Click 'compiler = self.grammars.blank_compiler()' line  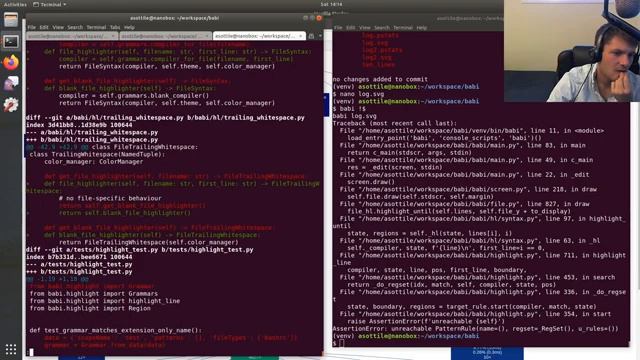[x=133, y=96]
